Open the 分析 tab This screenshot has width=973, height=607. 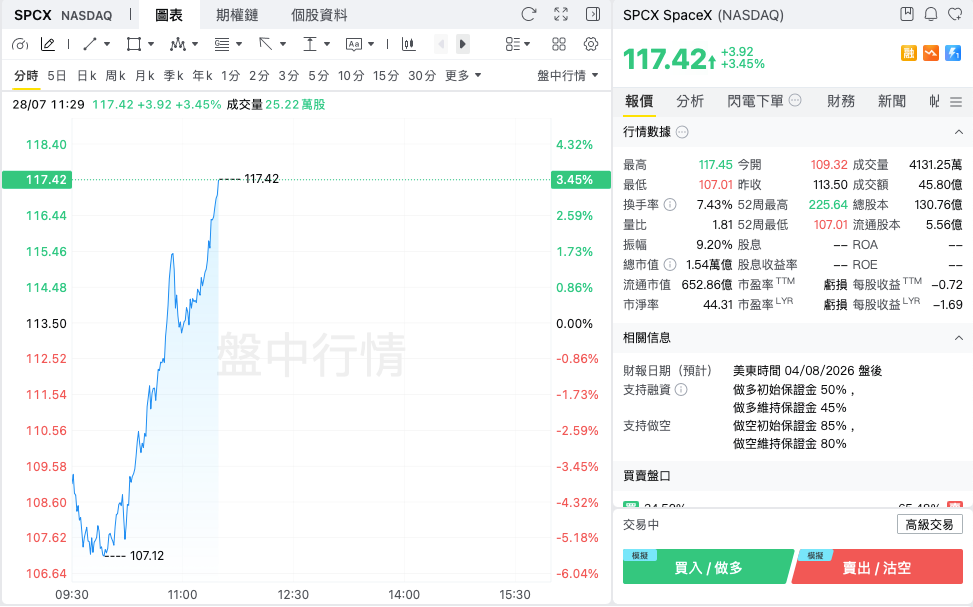689,101
